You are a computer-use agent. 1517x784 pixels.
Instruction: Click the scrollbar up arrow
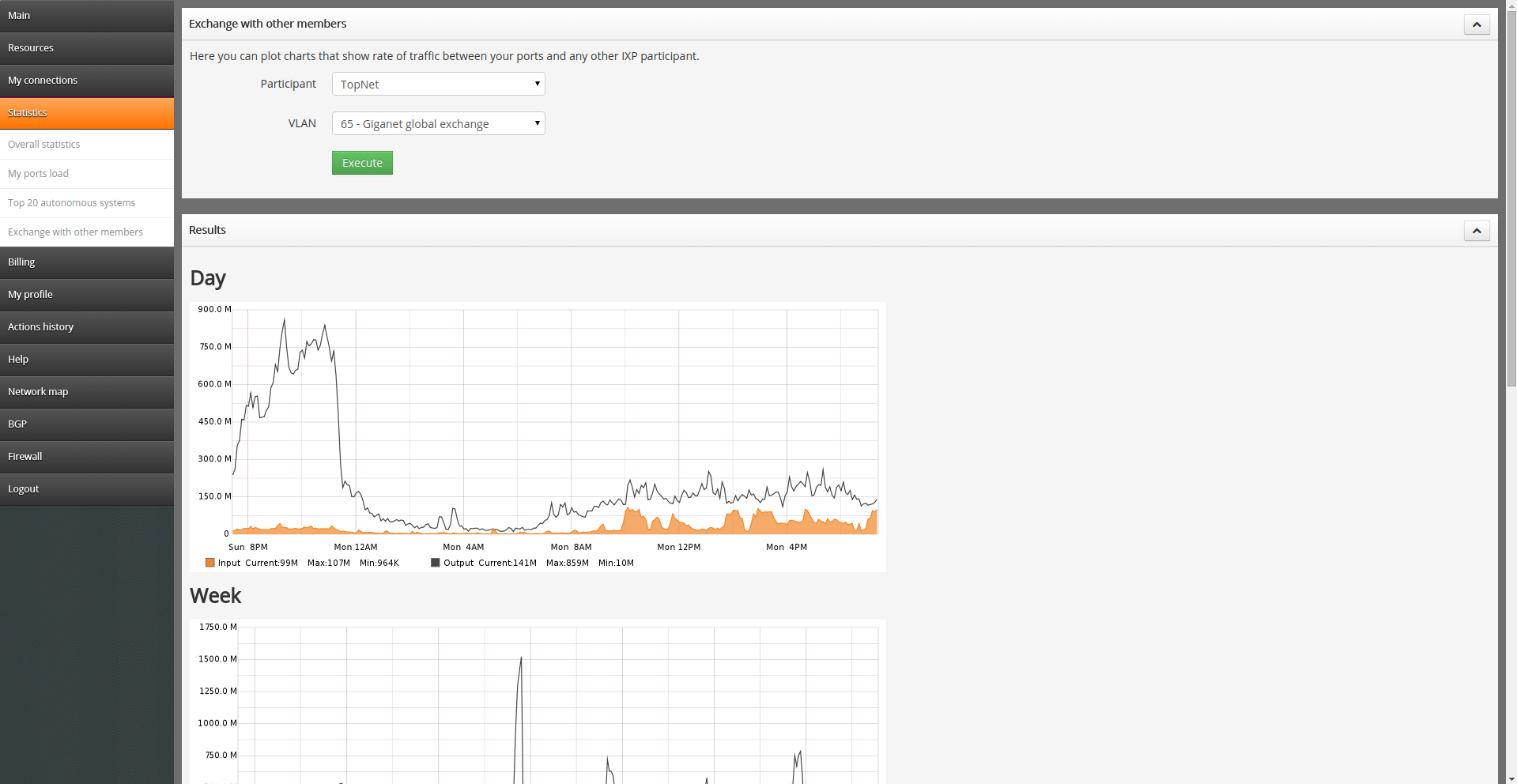(x=1511, y=6)
